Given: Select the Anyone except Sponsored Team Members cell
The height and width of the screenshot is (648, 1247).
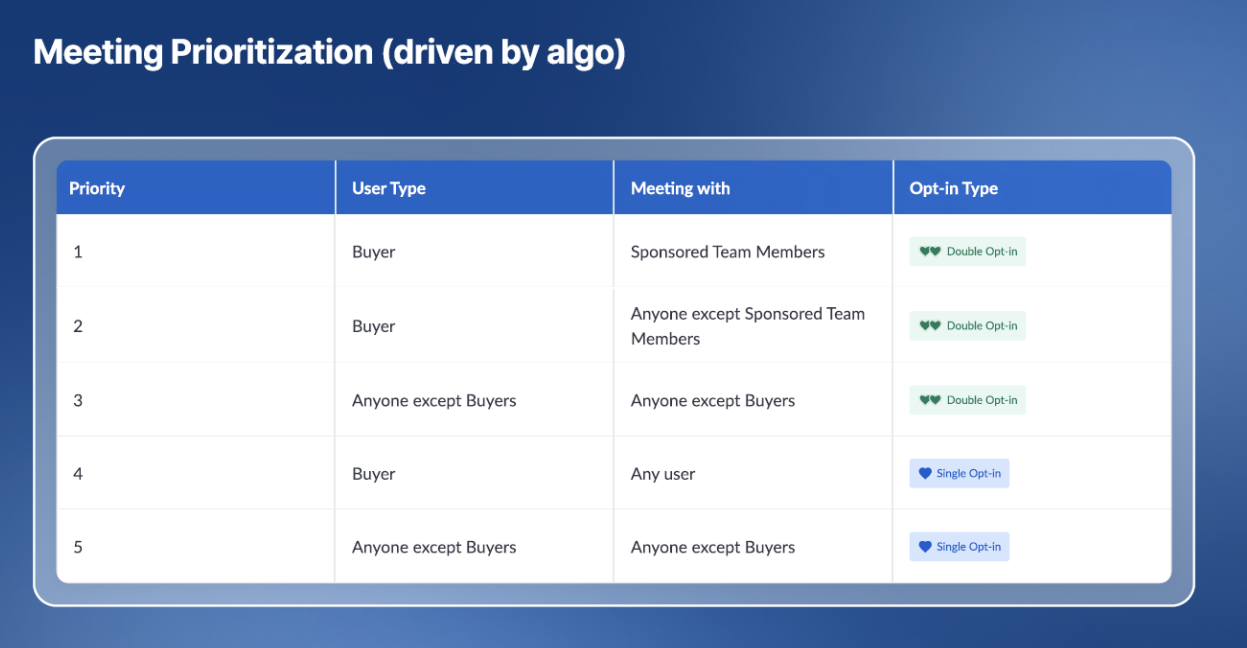Looking at the screenshot, I should 747,326.
